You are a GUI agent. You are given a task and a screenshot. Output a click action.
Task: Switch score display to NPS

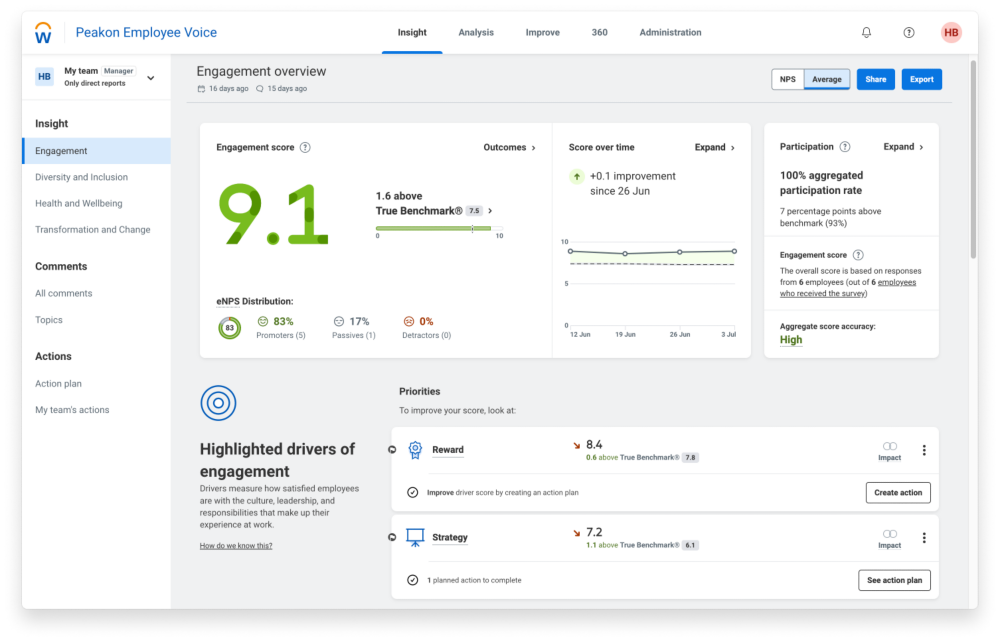pyautogui.click(x=788, y=79)
